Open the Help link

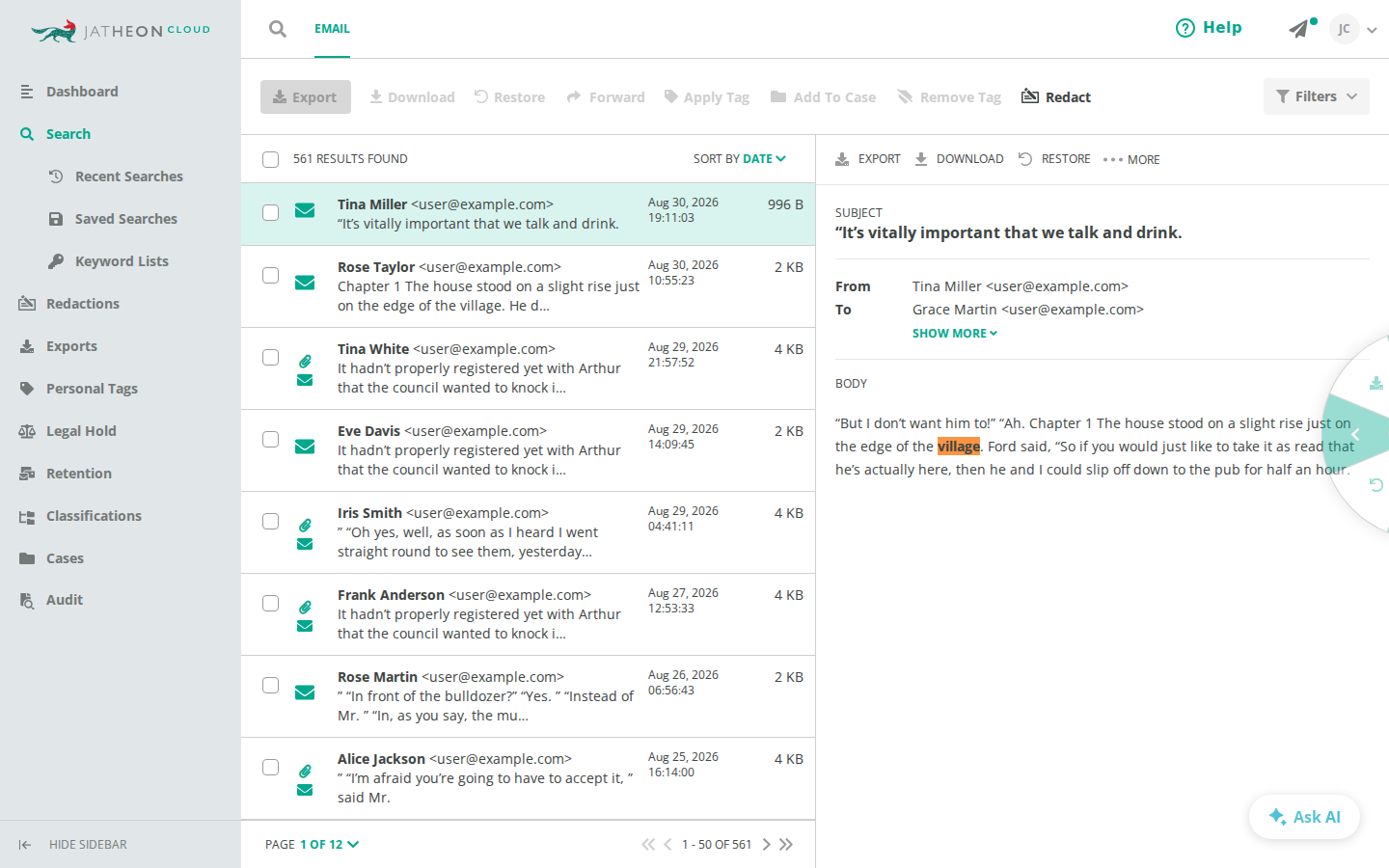[1209, 28]
